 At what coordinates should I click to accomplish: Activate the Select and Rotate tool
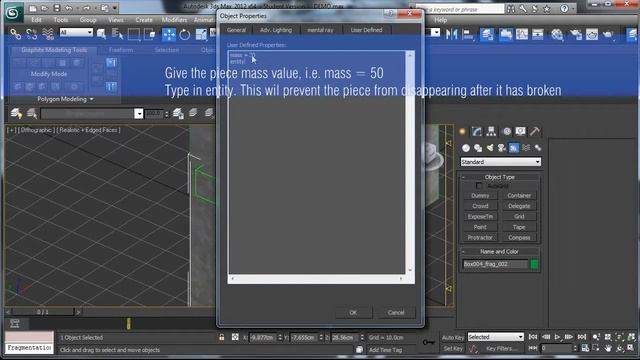coord(184,34)
